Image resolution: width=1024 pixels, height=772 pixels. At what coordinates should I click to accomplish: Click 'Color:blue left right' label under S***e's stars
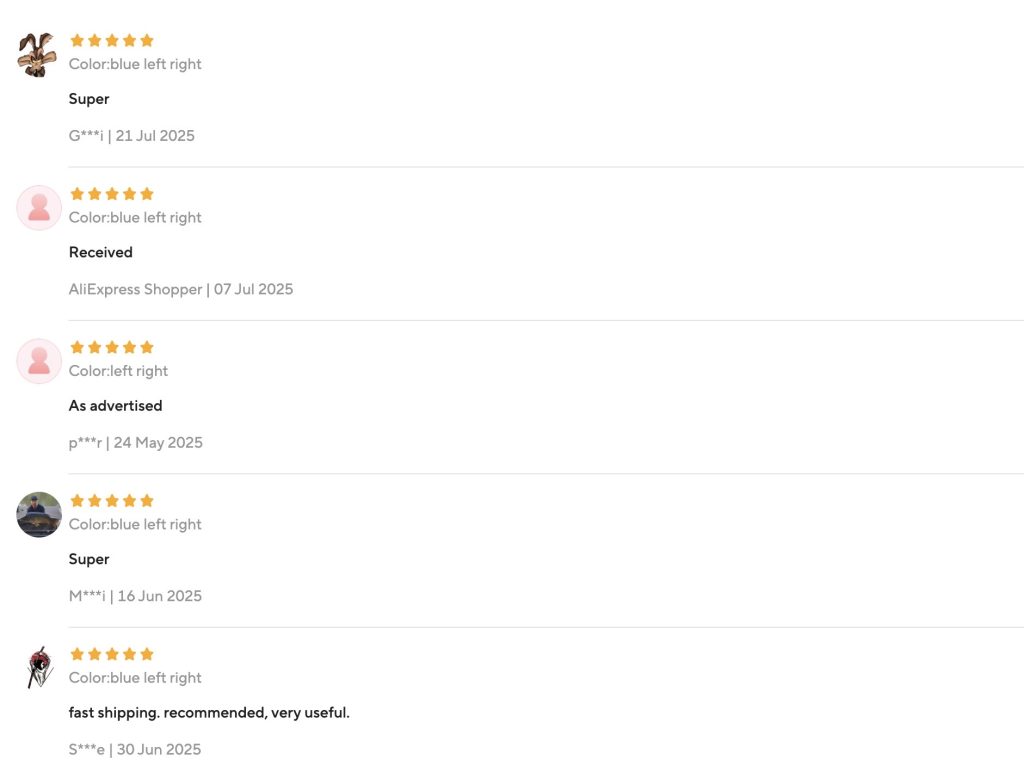pyautogui.click(x=135, y=678)
